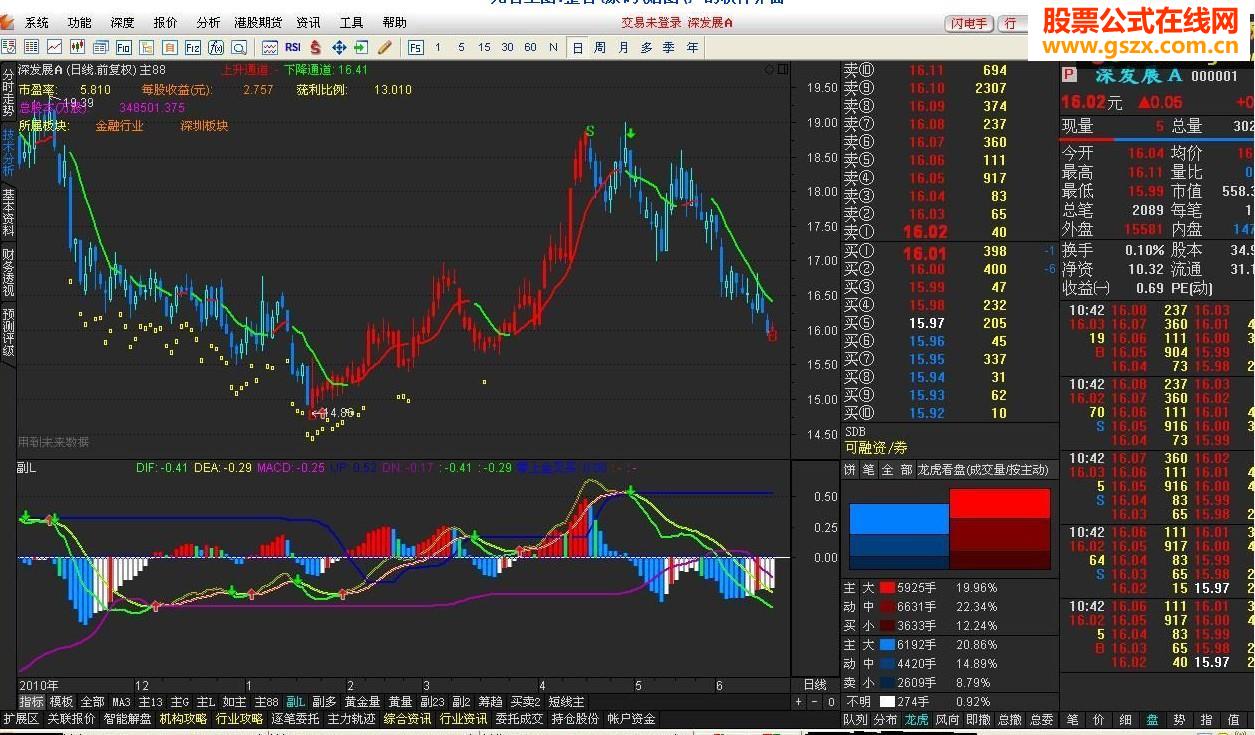
Task: Switch to the 队列 panel tab
Action: click(x=855, y=719)
